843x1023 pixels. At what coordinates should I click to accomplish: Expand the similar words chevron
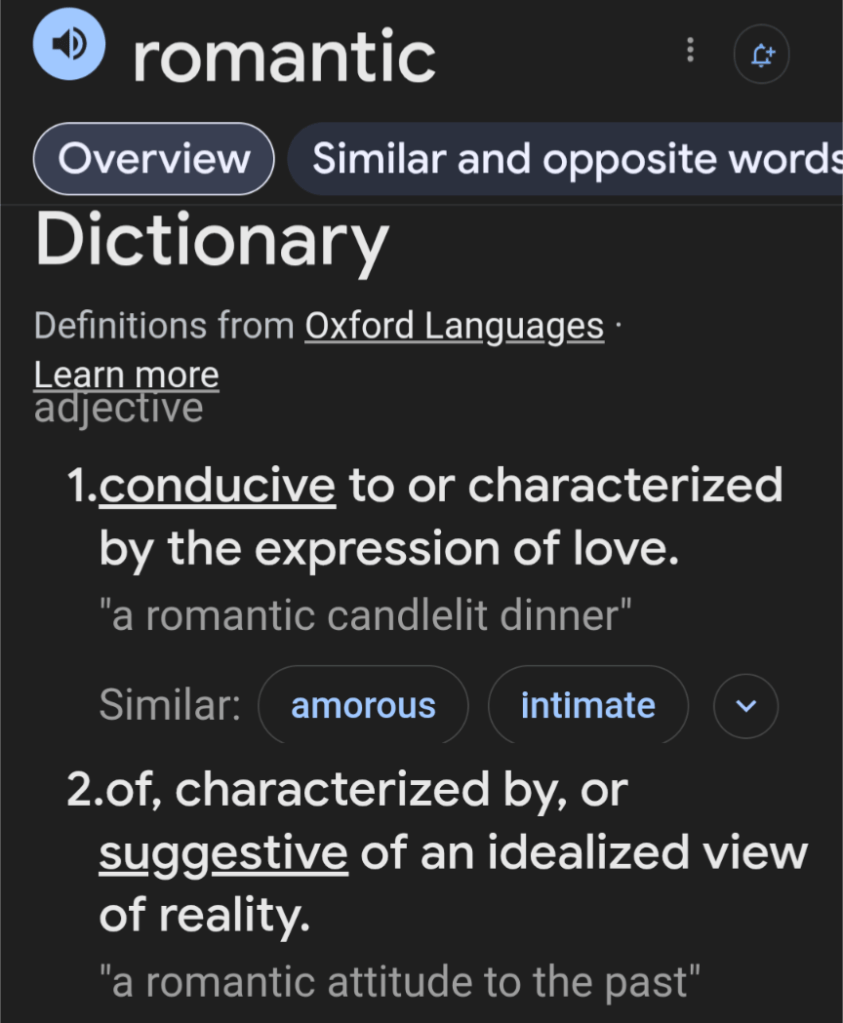(x=745, y=706)
